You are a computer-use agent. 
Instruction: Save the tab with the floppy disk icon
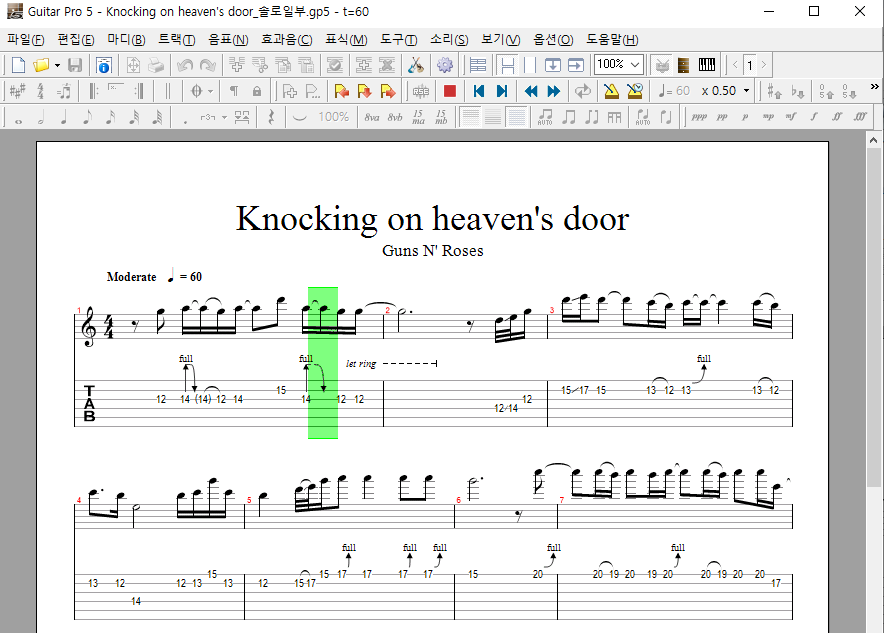[x=75, y=65]
